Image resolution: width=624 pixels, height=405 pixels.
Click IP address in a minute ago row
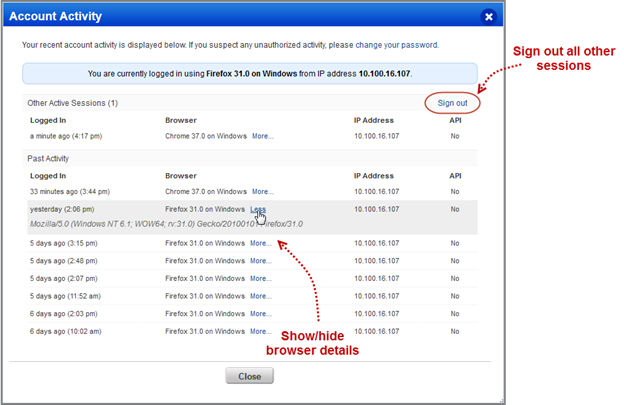point(376,136)
